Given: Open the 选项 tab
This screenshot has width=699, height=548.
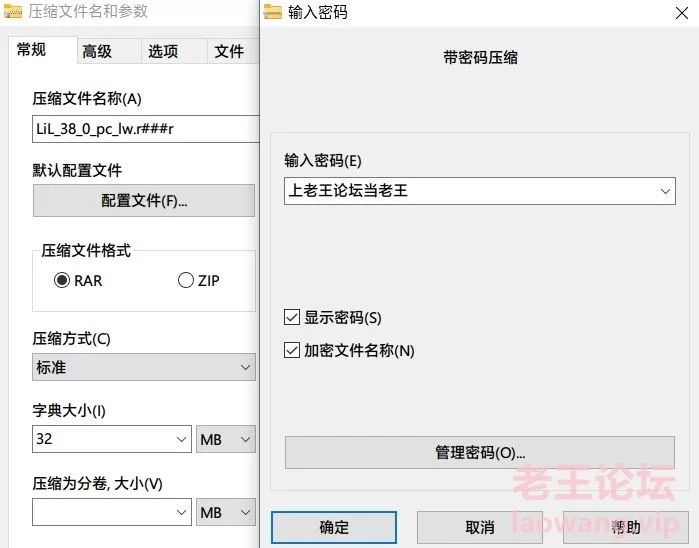Looking at the screenshot, I should coord(174,51).
